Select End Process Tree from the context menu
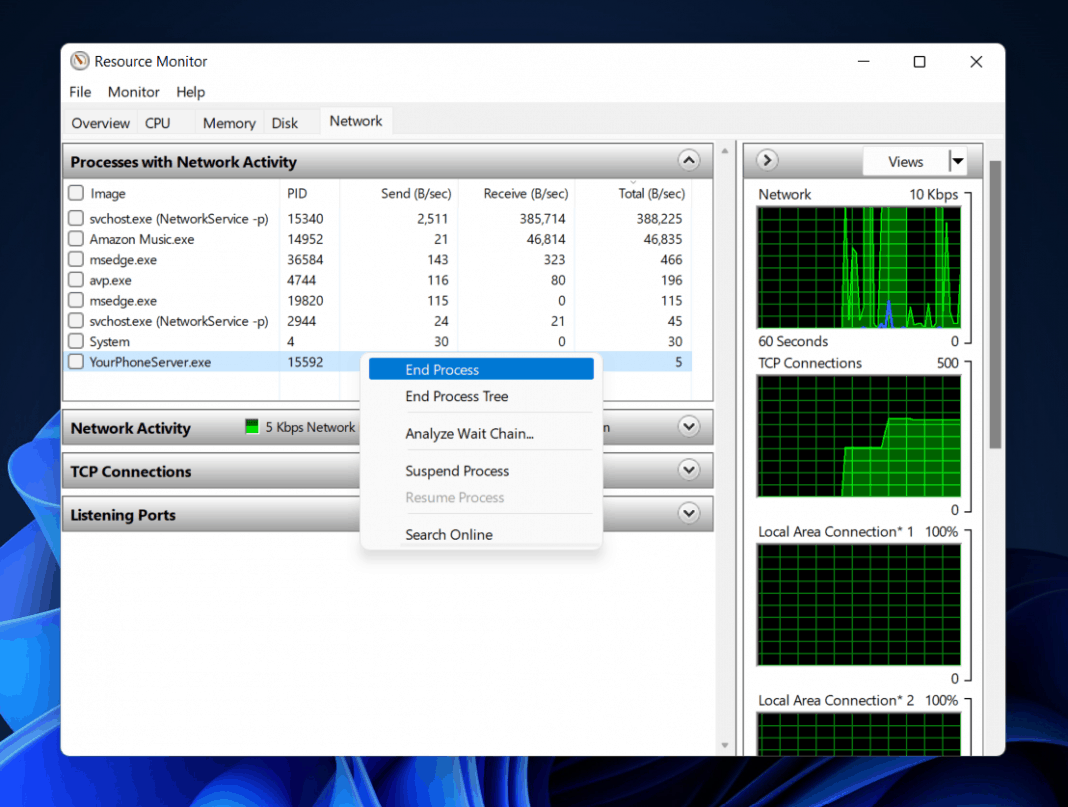1068x807 pixels. coord(456,396)
